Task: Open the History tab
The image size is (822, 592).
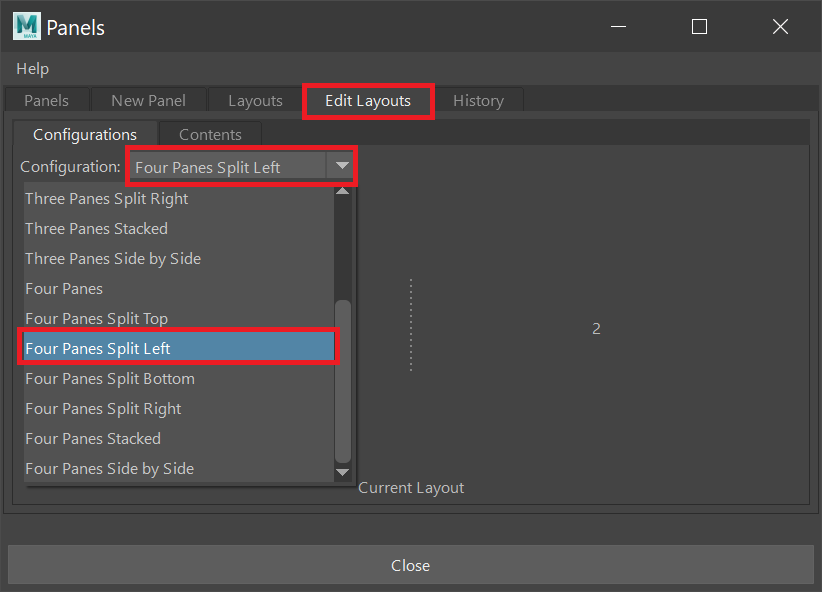Action: 479,100
